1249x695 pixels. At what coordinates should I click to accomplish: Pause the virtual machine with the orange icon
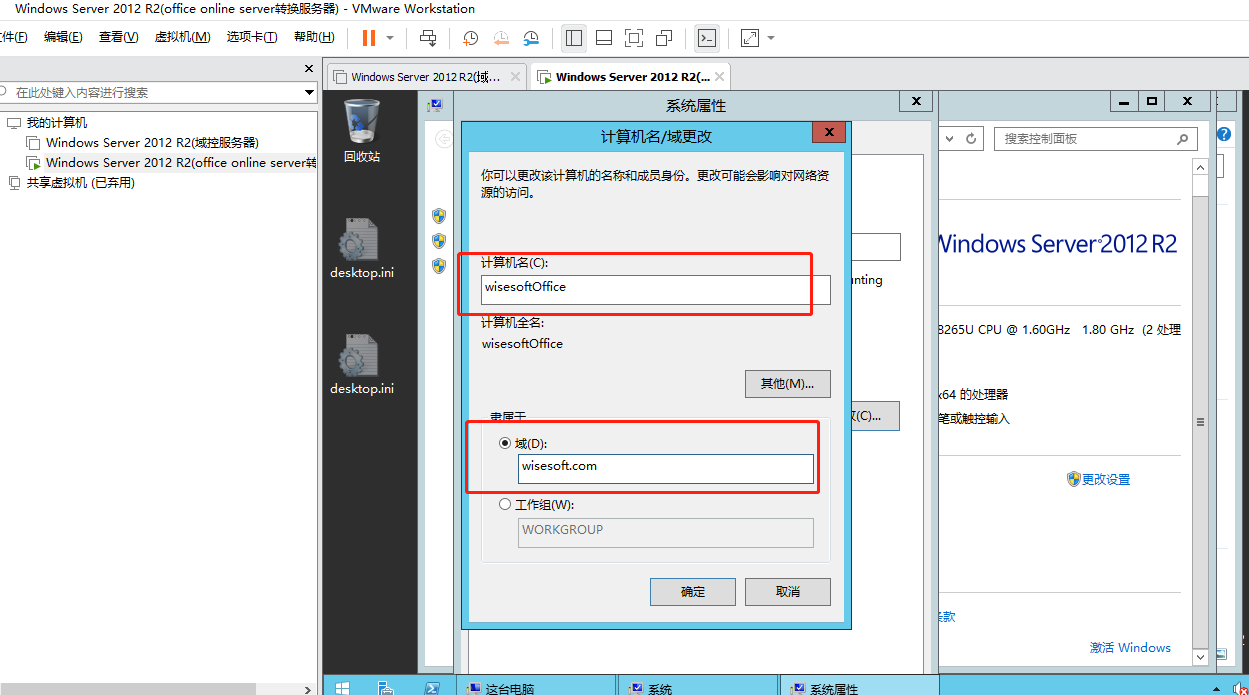pos(369,38)
